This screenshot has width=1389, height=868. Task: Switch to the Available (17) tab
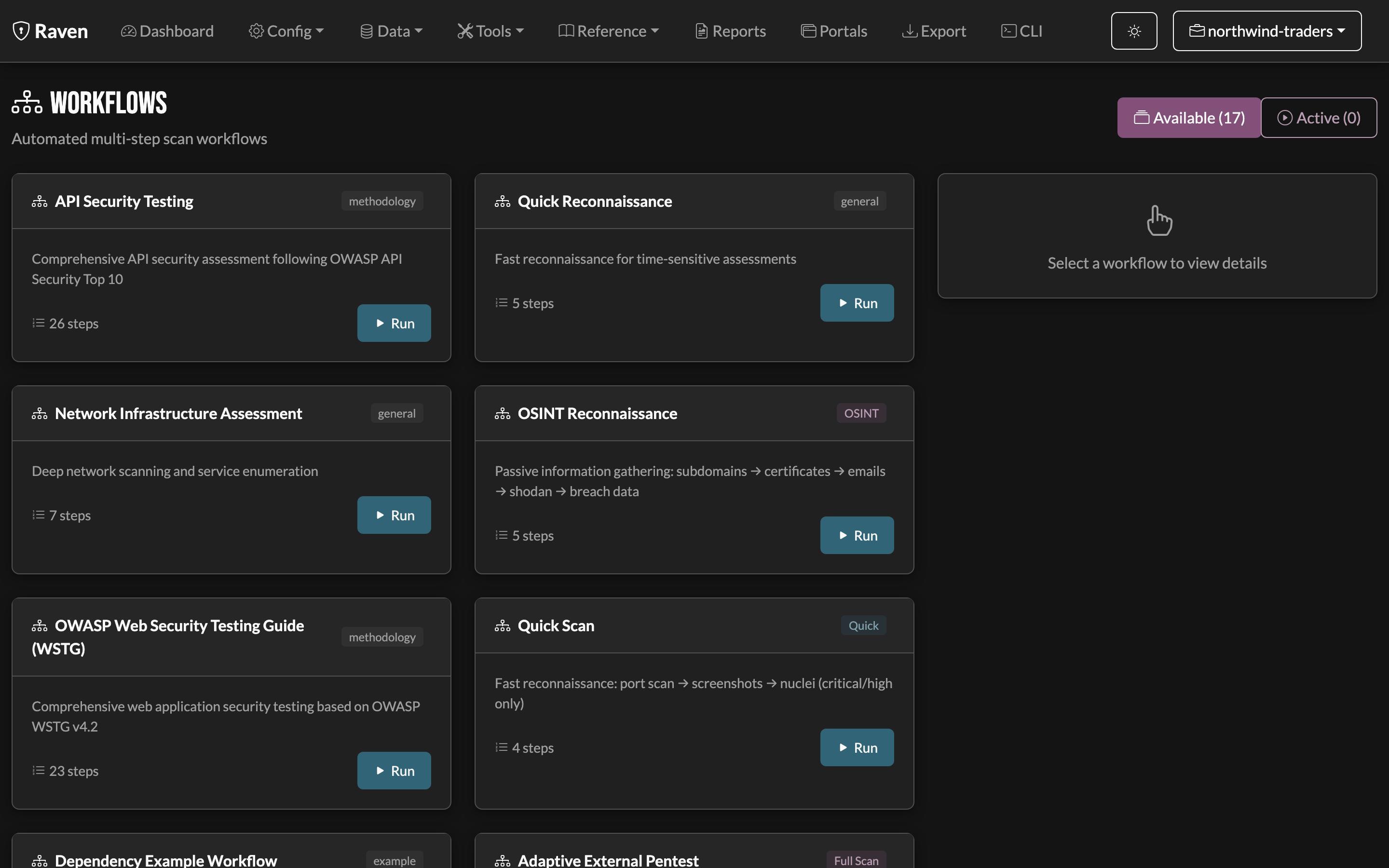(1189, 118)
